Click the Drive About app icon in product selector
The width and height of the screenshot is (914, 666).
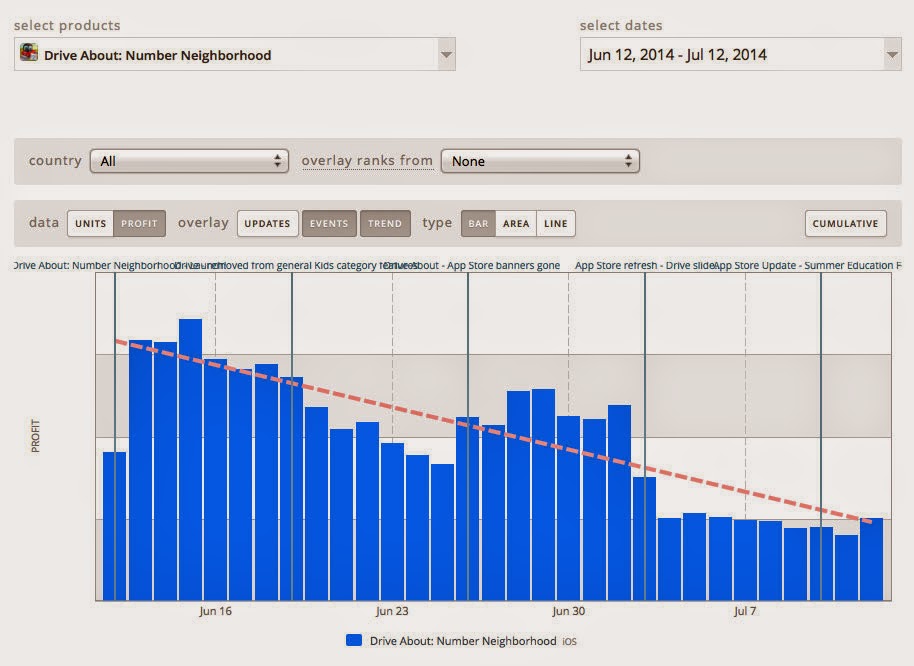(x=29, y=52)
